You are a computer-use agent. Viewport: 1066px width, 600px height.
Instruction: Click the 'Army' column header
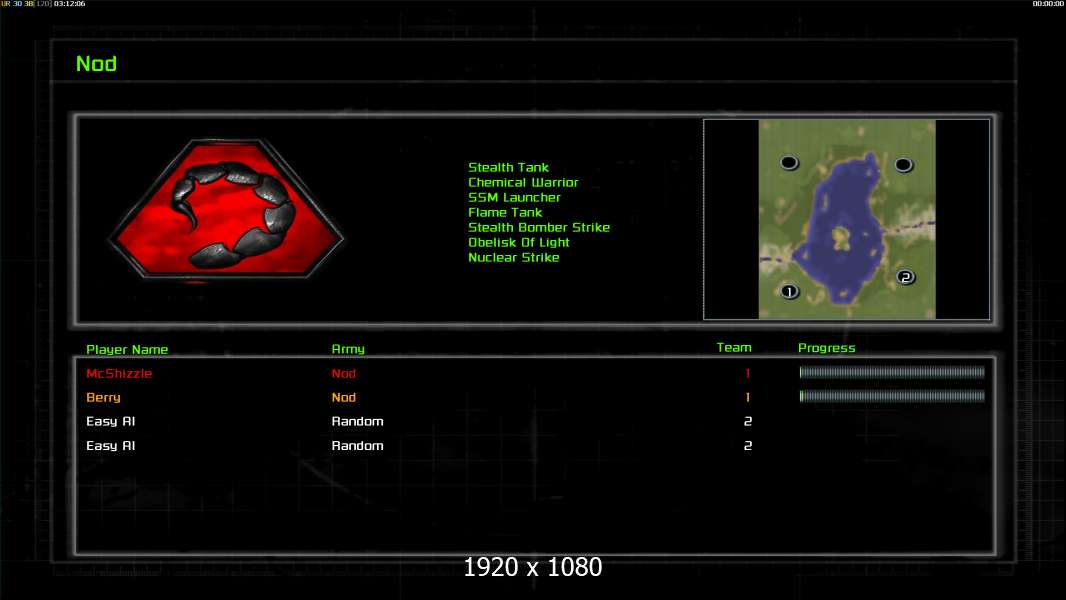pos(347,349)
